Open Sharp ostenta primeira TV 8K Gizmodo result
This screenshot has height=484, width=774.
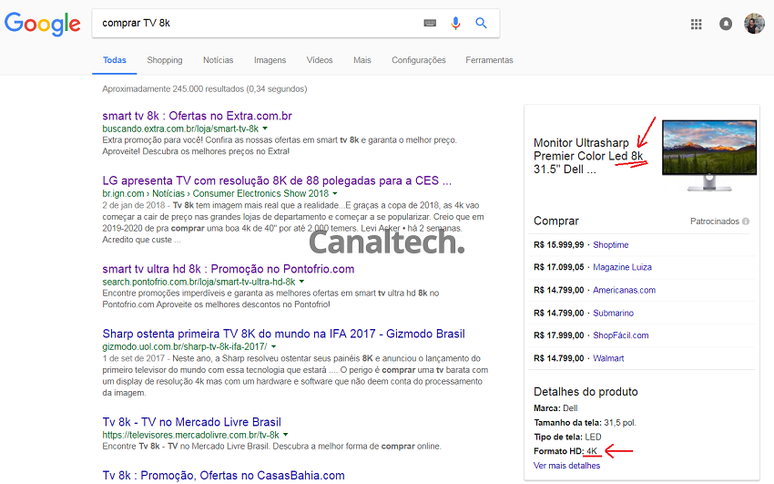pyautogui.click(x=284, y=334)
